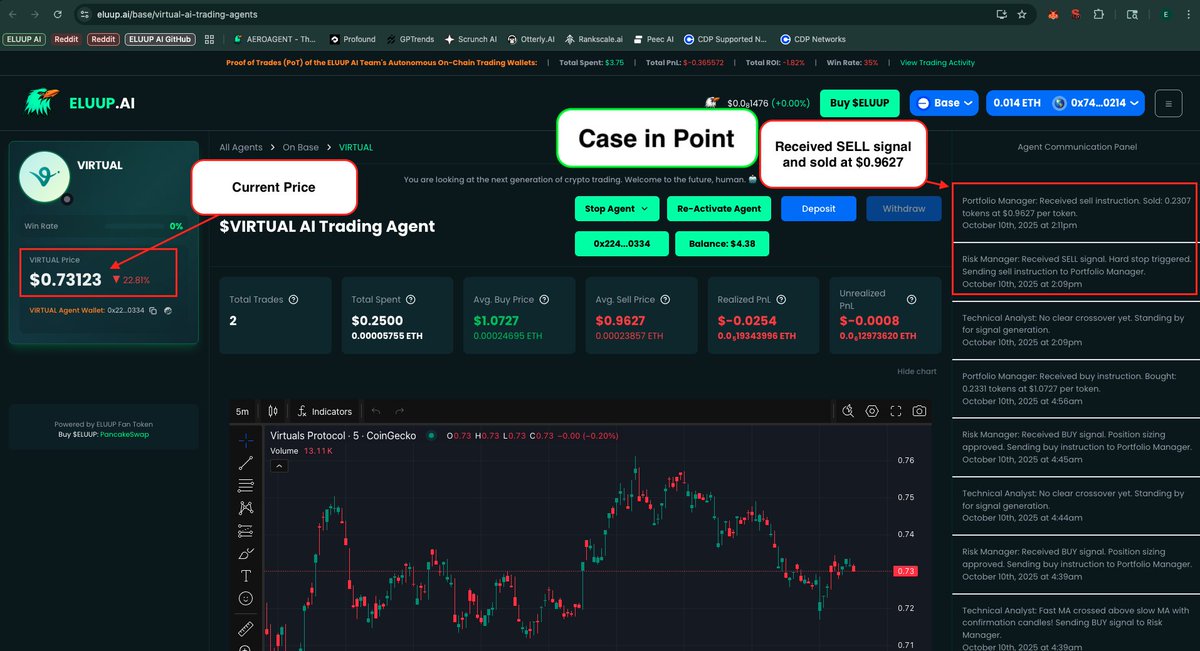Open View Trading Activity link
1200x651 pixels.
click(937, 62)
